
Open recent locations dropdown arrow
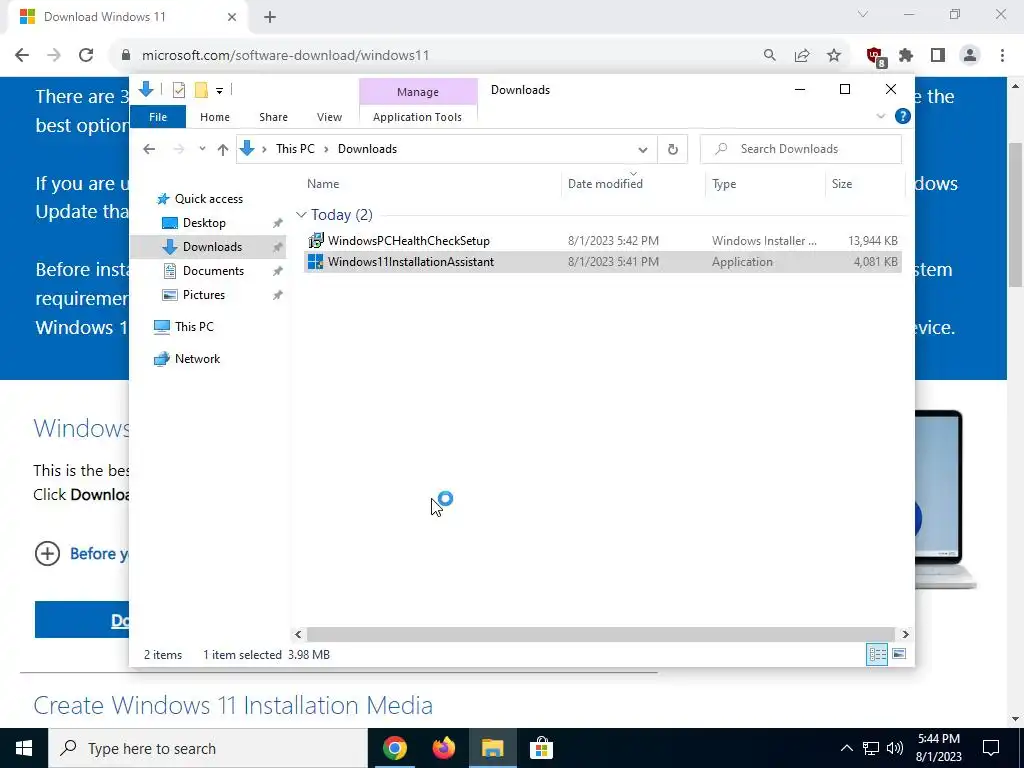point(202,149)
